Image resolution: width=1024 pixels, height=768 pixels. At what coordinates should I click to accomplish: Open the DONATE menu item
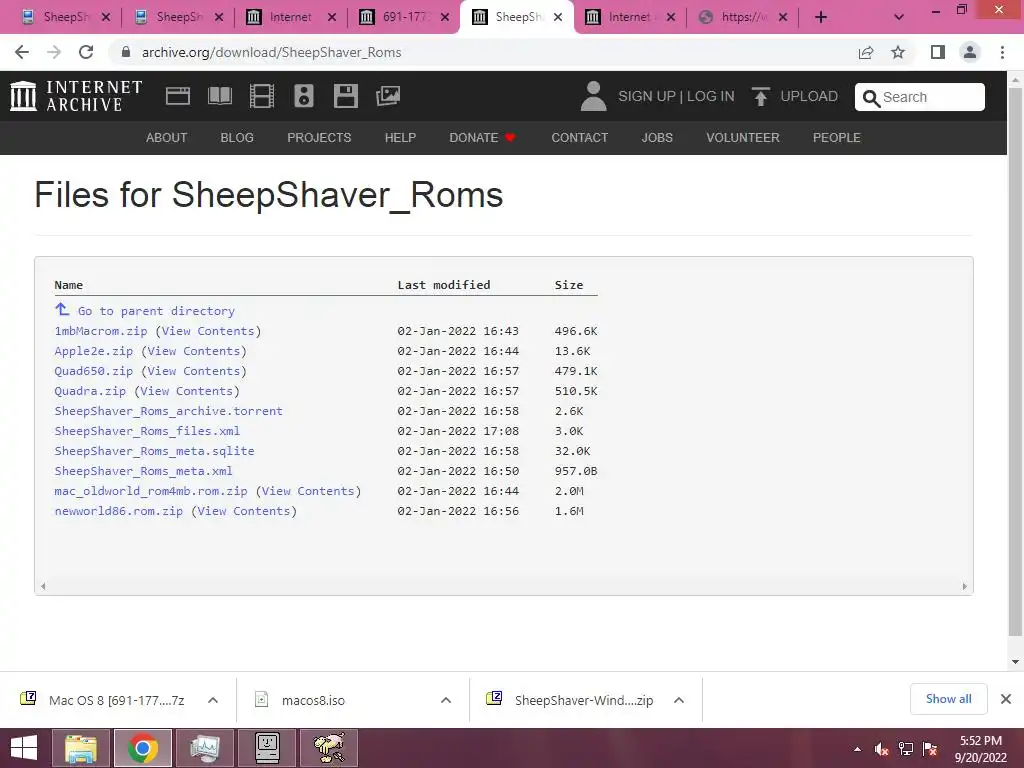click(482, 138)
